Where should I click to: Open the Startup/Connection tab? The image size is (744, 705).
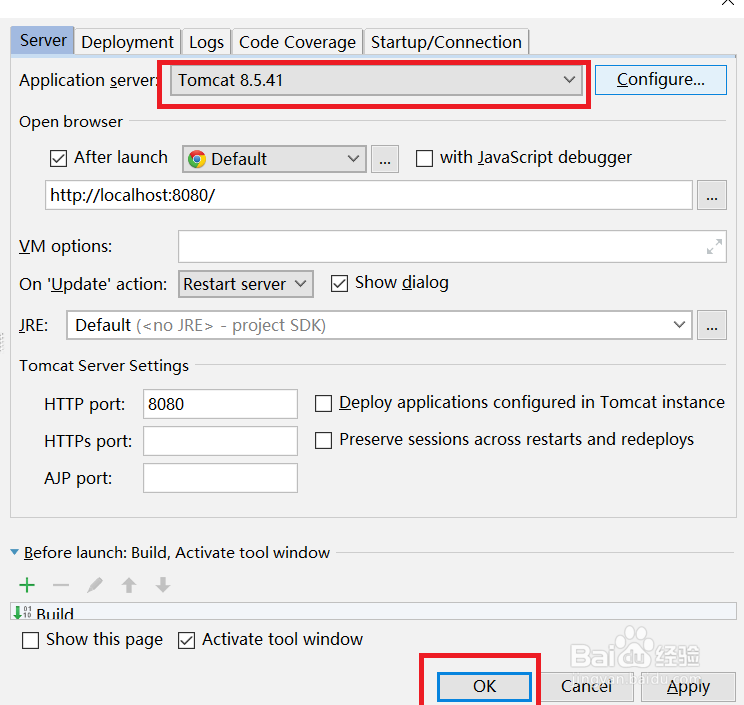click(x=446, y=42)
